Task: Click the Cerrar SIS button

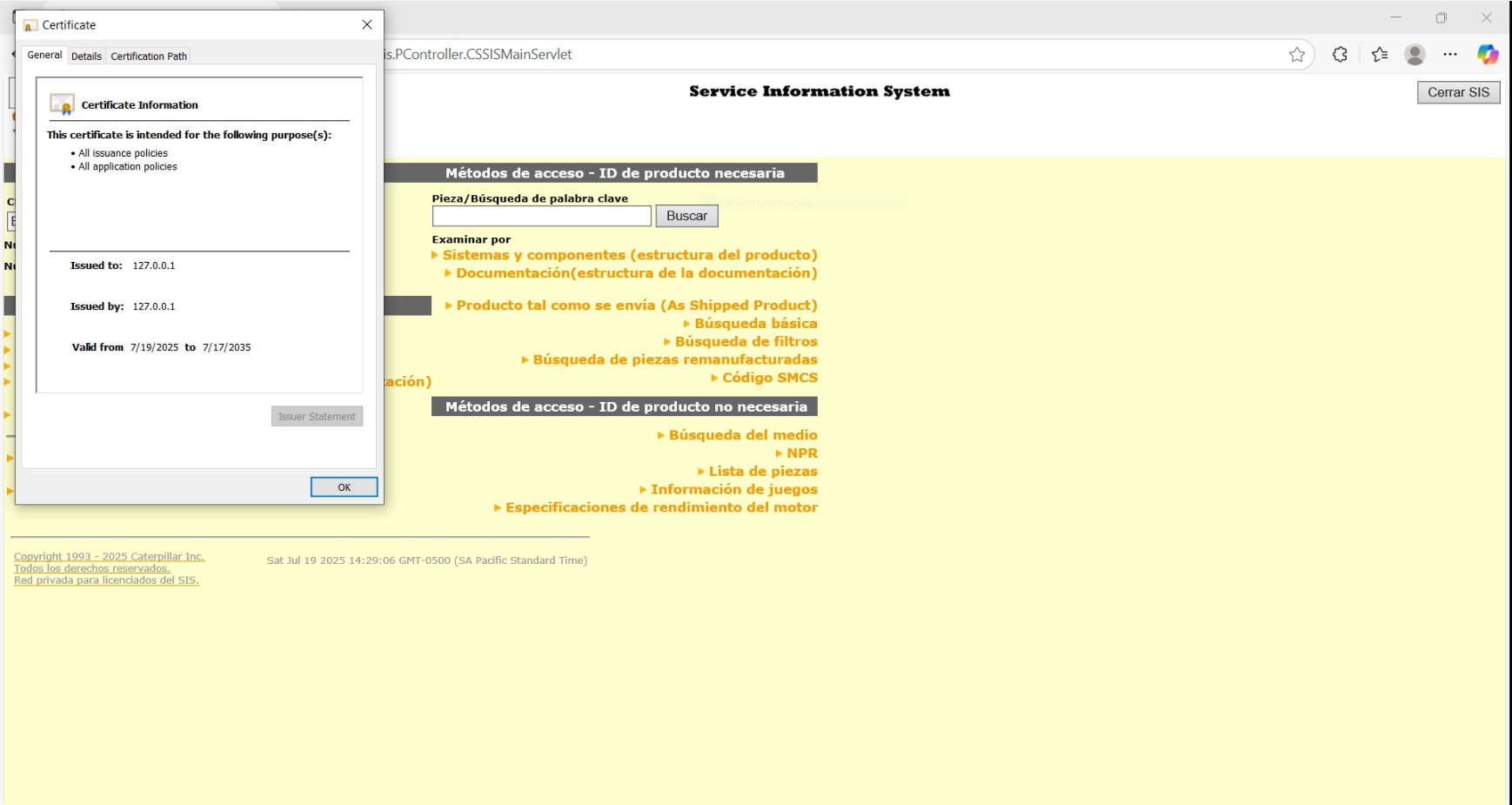Action: [1458, 92]
